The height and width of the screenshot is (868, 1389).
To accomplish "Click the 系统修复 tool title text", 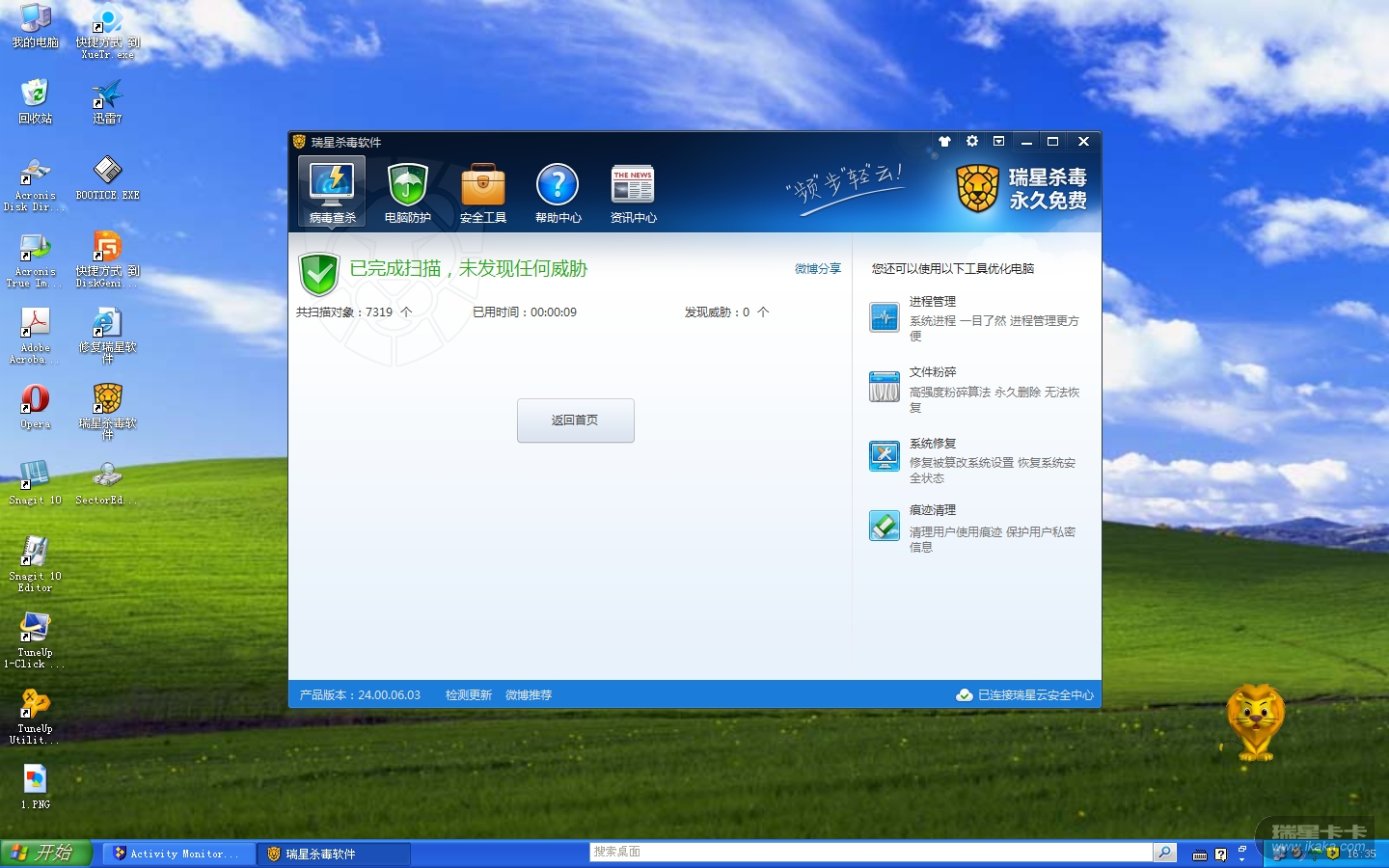I will click(933, 444).
